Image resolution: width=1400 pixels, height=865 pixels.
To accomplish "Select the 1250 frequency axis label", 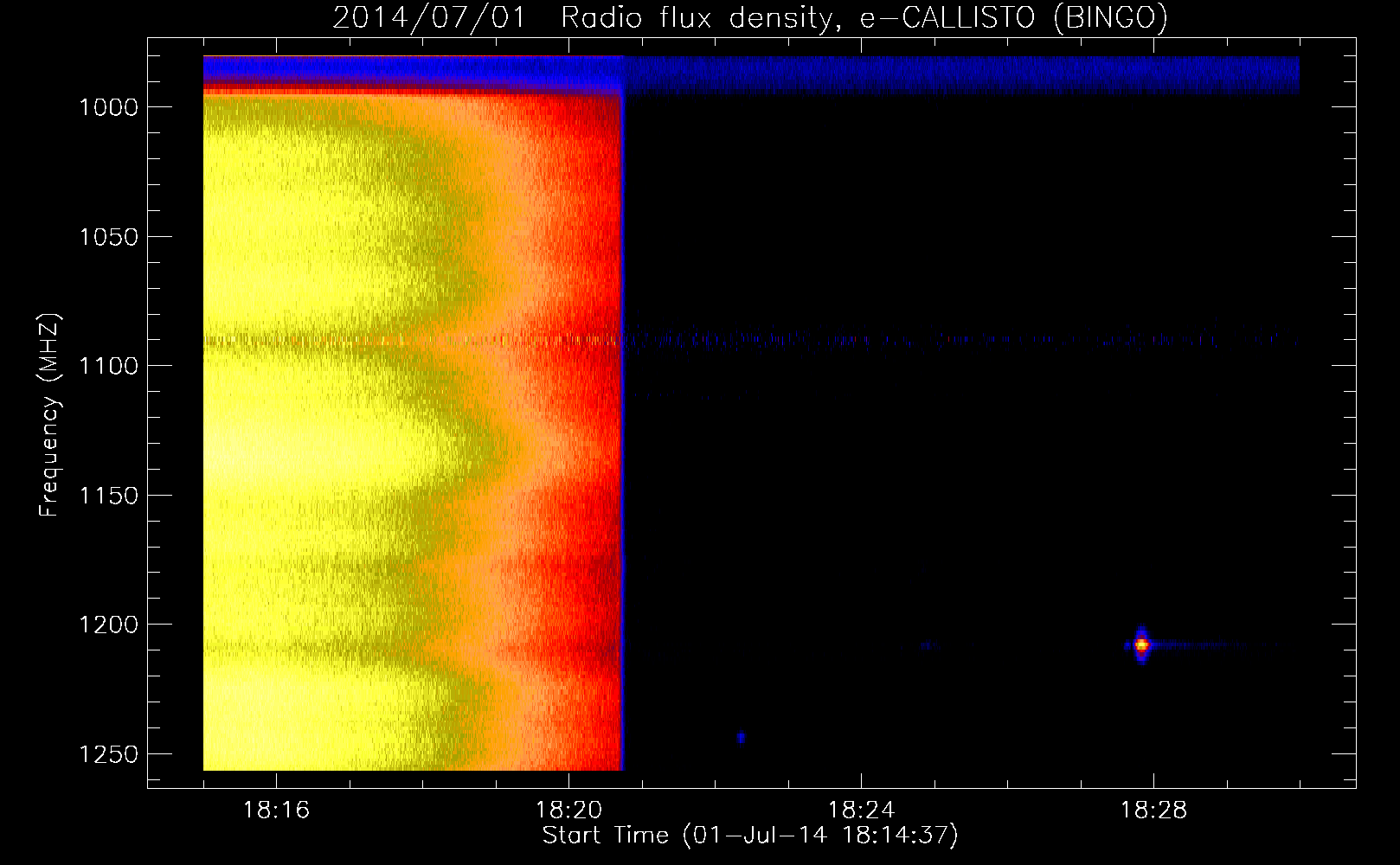I will pos(108,754).
